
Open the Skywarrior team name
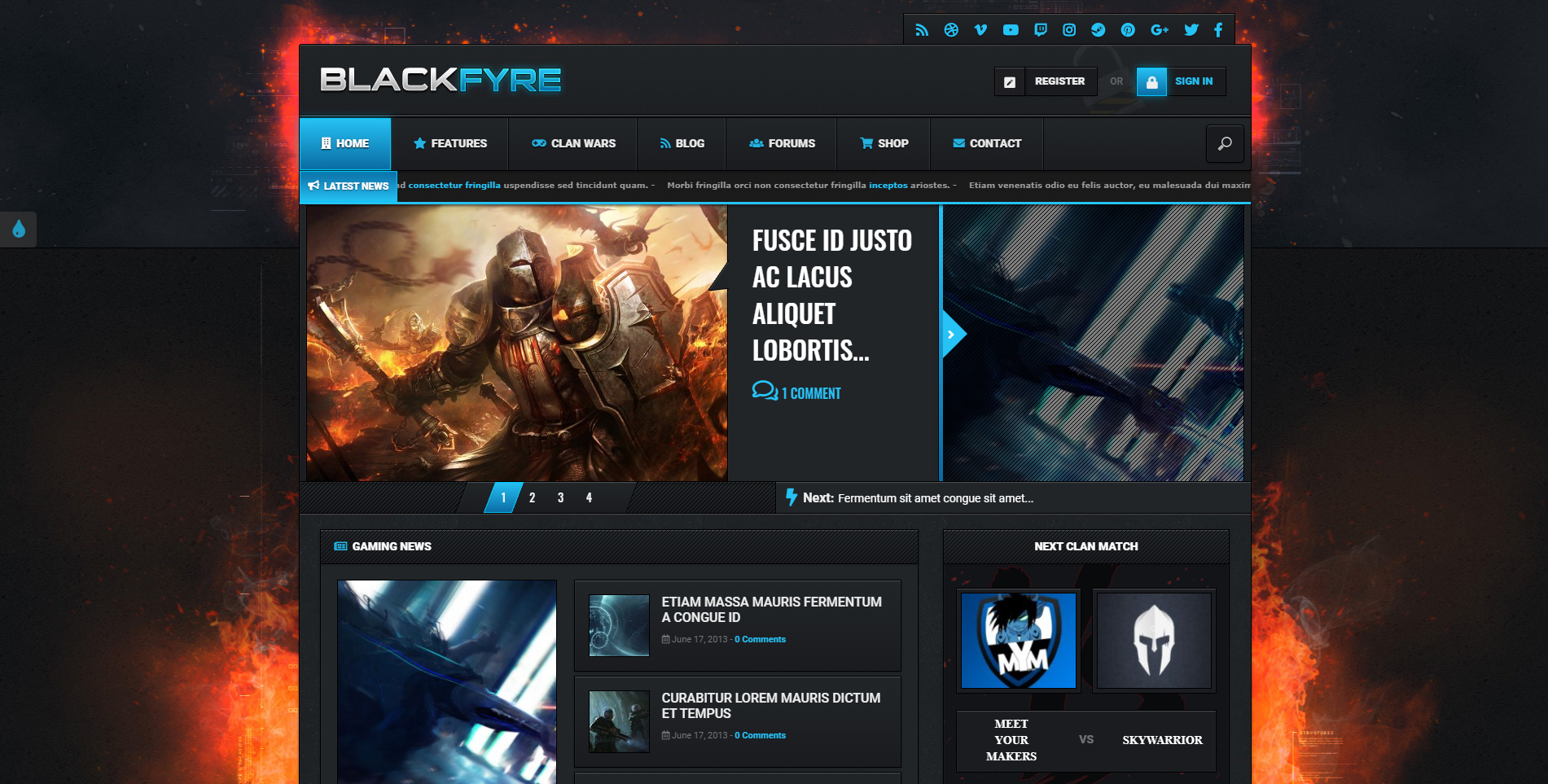click(x=1162, y=740)
